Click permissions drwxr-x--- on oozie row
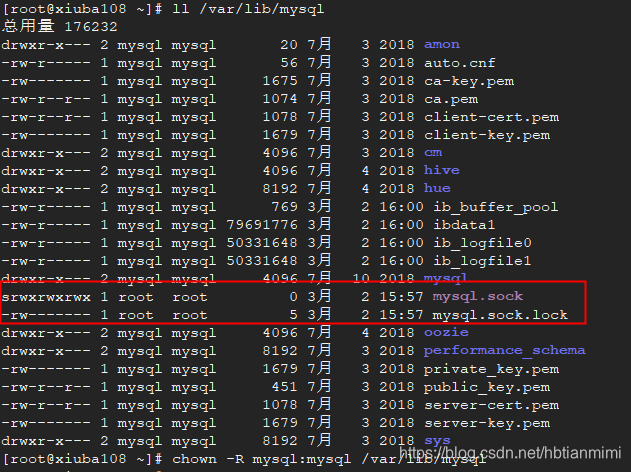This screenshot has height=472, width=631. pyautogui.click(x=46, y=333)
